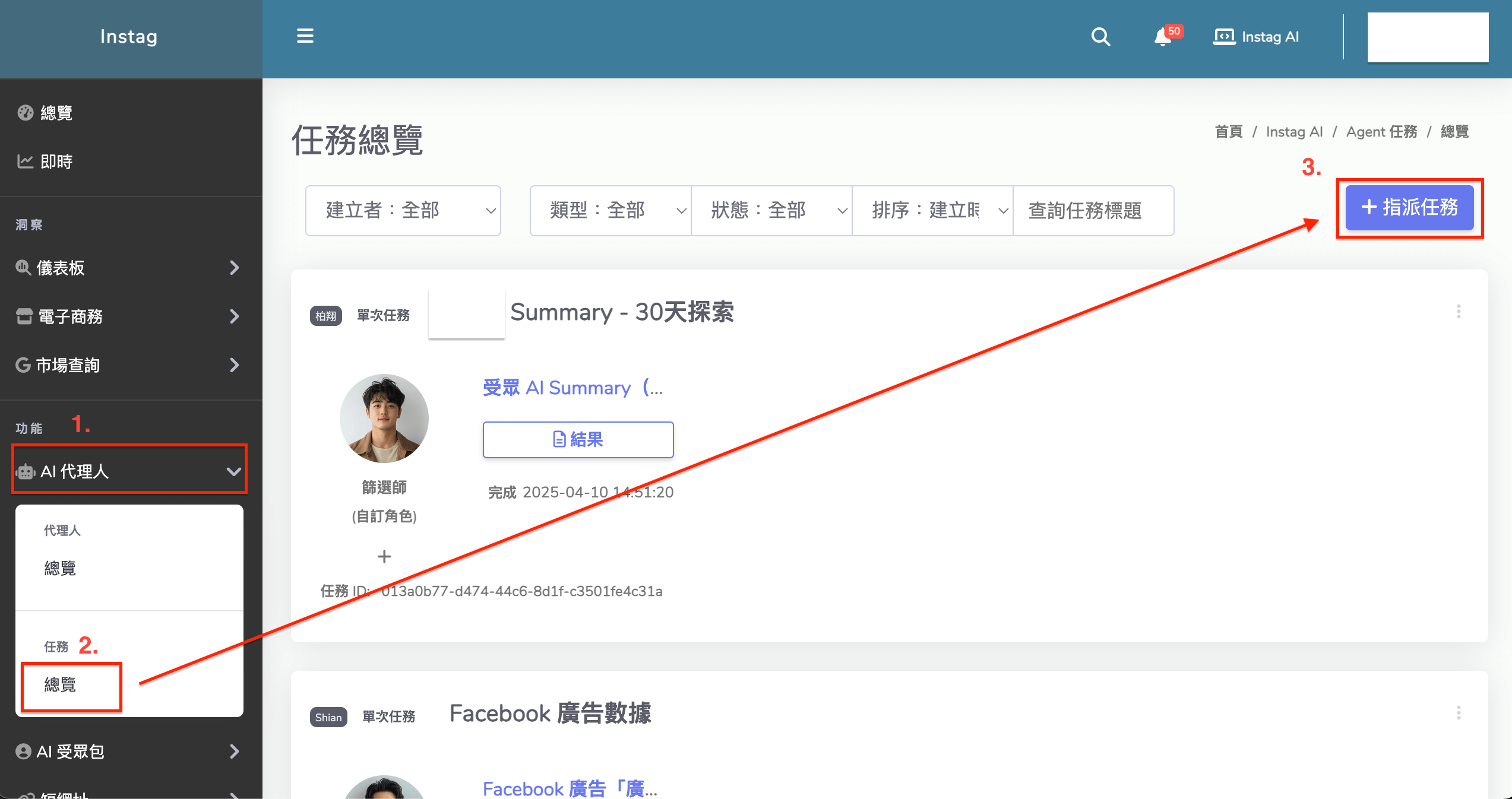Open the 排序 sort dropdown
Screen dimensions: 1512x799
pyautogui.click(x=932, y=211)
